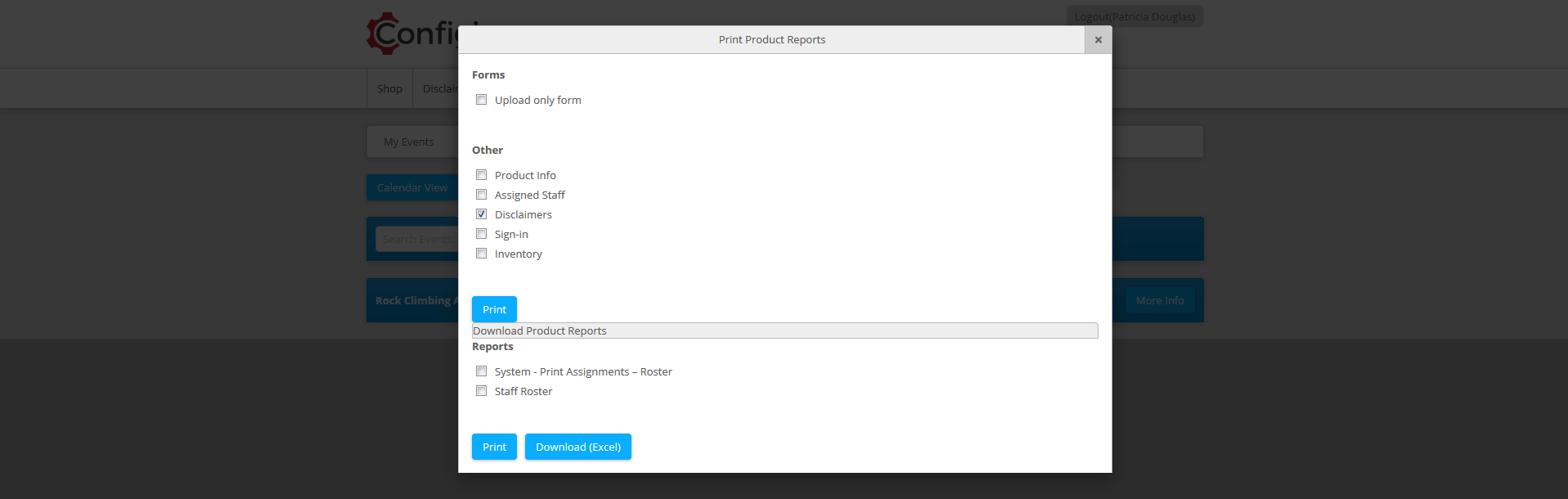Click Print button under Other section
The height and width of the screenshot is (499, 1568).
(494, 309)
